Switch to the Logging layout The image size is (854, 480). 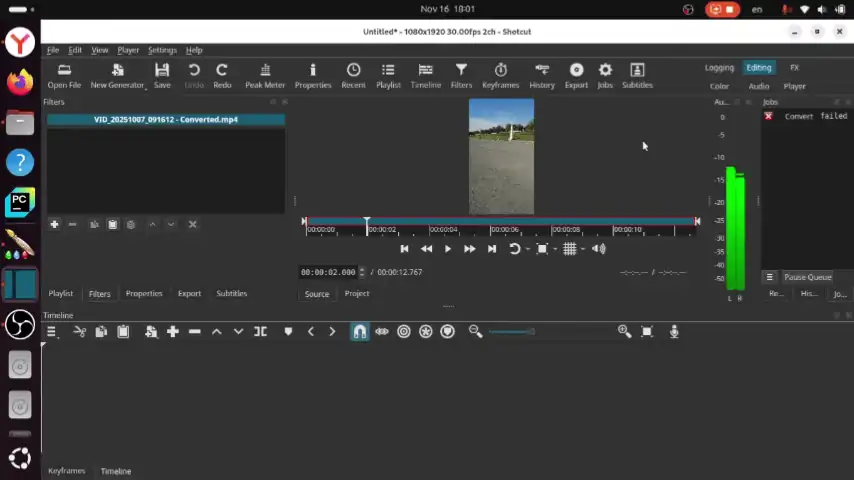click(x=719, y=68)
